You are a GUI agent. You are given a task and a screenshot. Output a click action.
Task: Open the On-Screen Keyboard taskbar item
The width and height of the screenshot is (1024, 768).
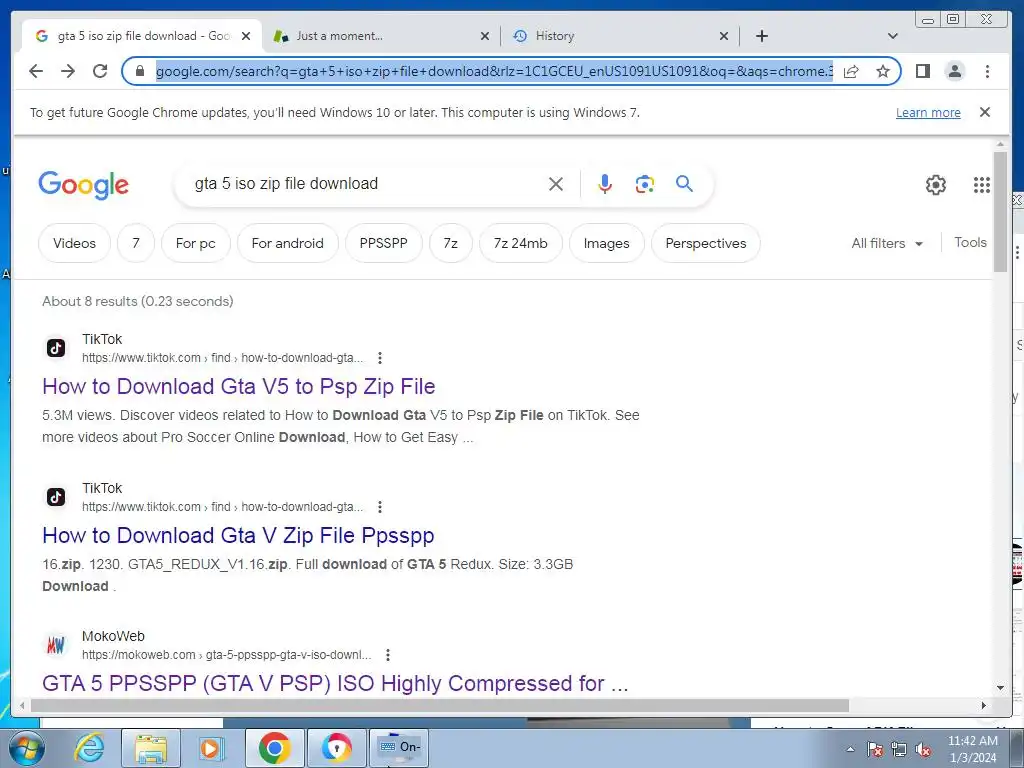coord(399,748)
